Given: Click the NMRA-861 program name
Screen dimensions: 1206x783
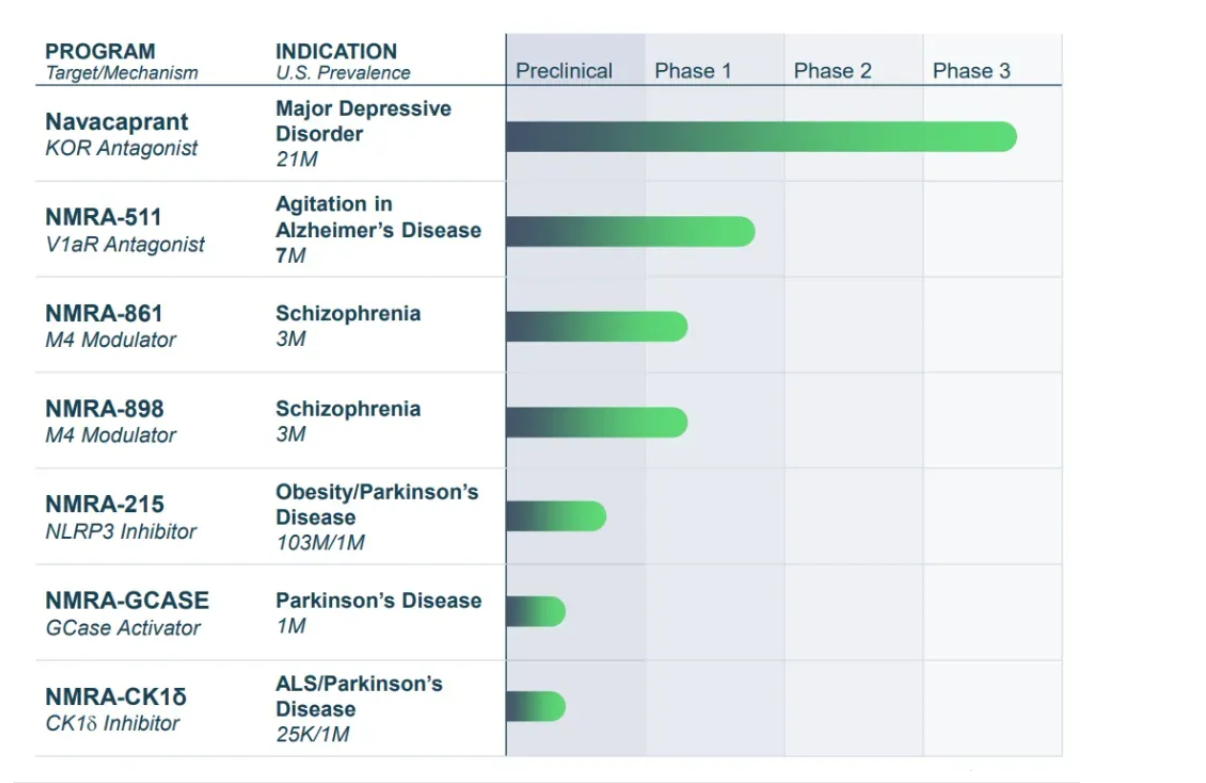Looking at the screenshot, I should 103,313.
